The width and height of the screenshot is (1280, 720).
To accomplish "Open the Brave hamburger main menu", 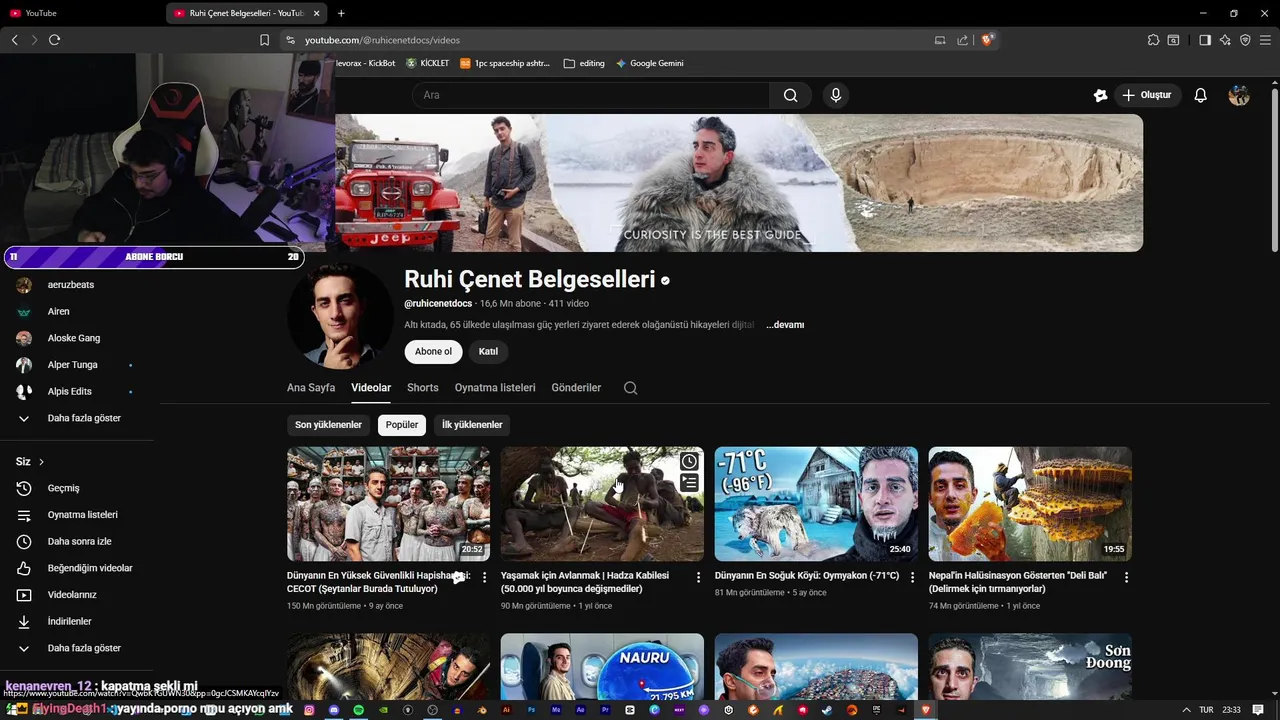I will 1265,40.
